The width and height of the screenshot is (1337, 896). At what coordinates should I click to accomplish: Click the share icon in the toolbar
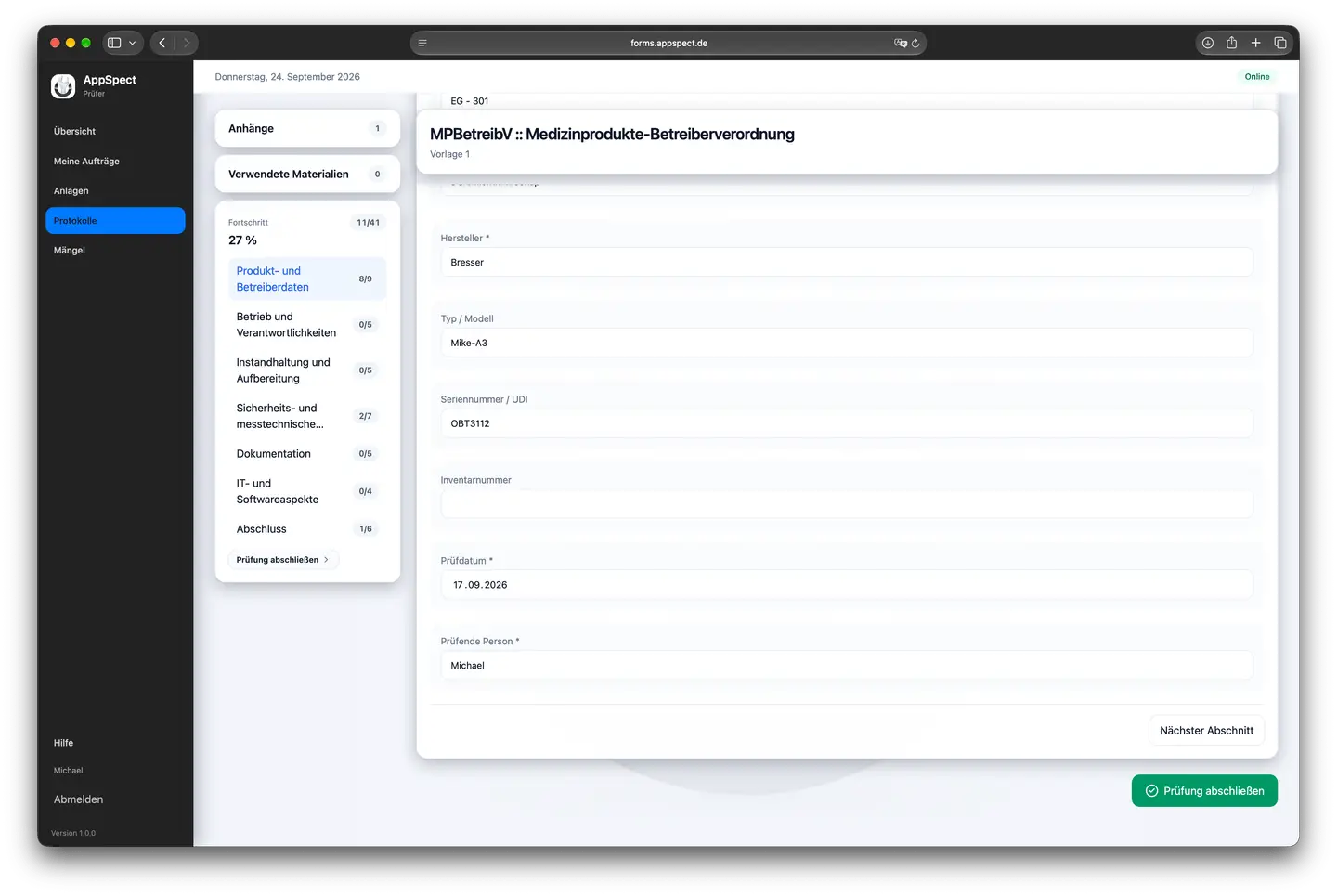coord(1232,43)
